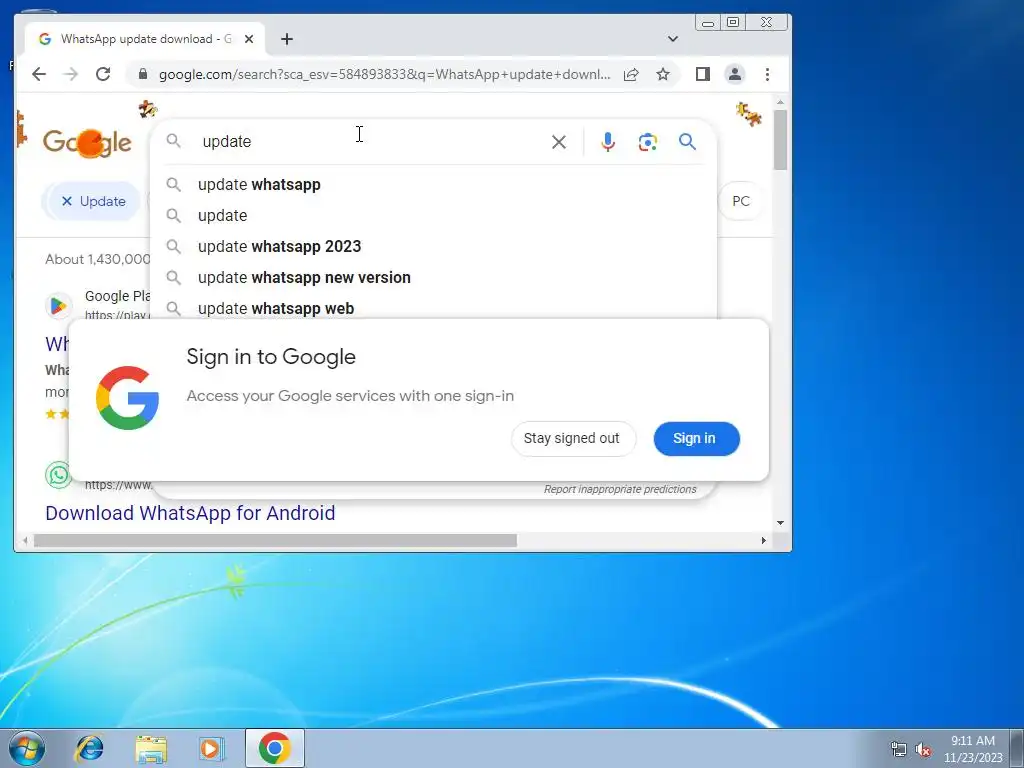Viewport: 1024px width, 768px height.
Task: Click the scroll down arrow
Action: [780, 523]
